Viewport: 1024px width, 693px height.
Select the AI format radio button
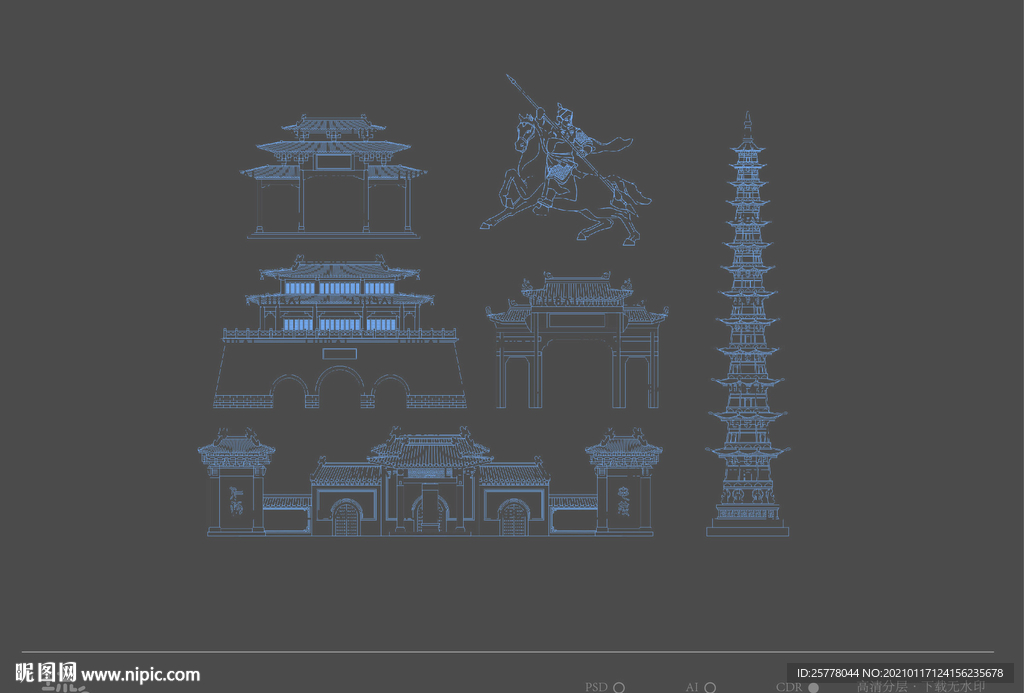point(711,687)
